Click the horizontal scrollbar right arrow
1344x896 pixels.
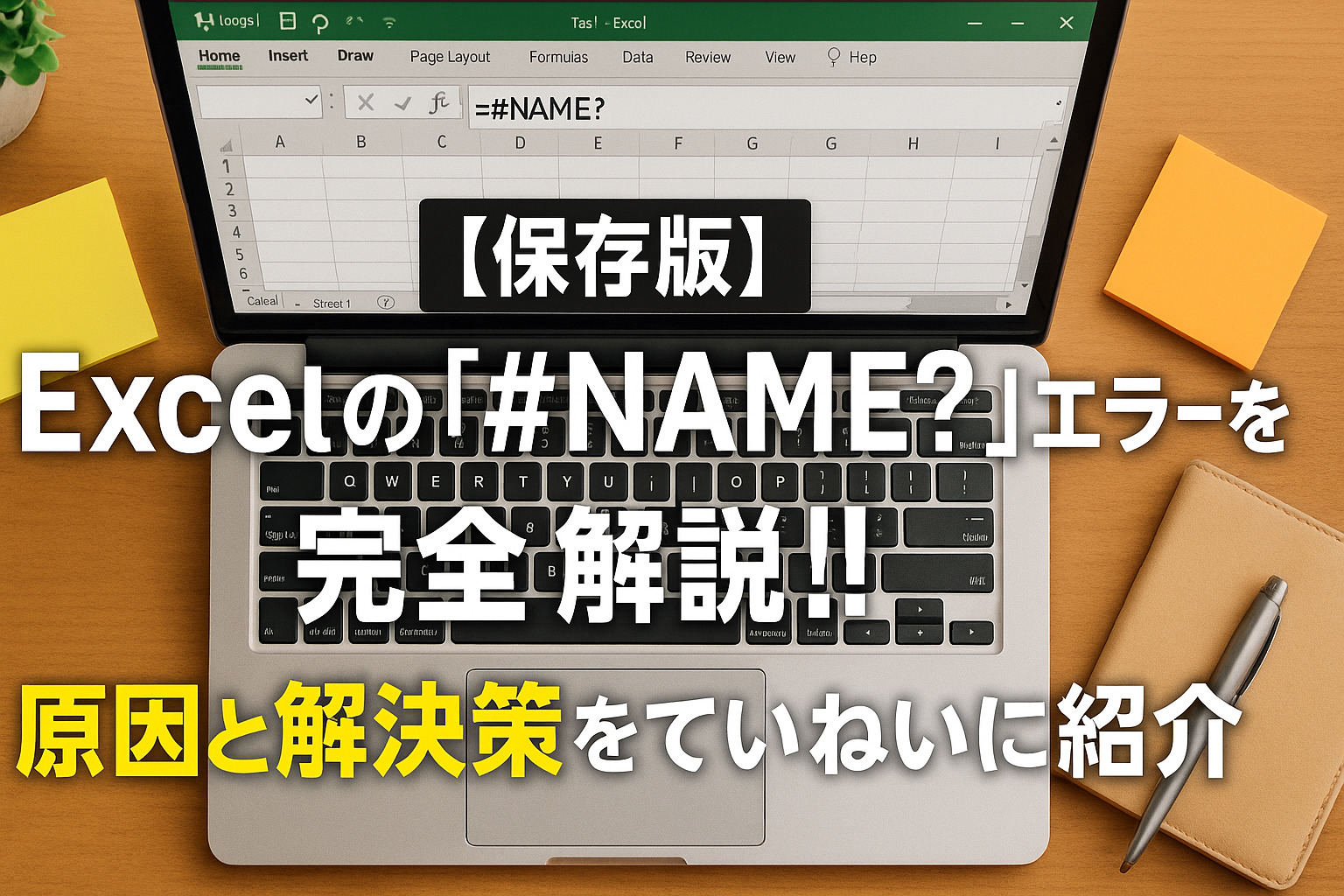pyautogui.click(x=1009, y=304)
